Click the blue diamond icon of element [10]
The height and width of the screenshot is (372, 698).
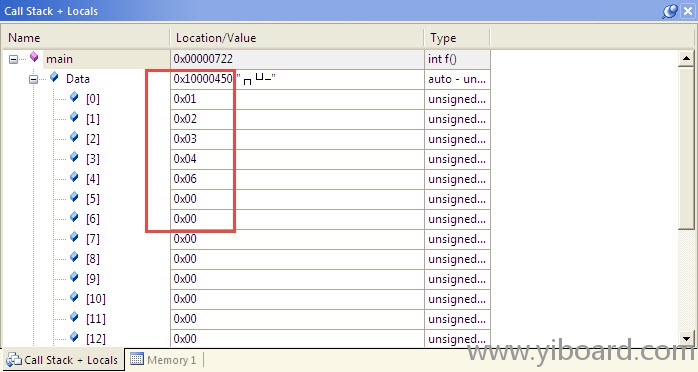coord(74,298)
